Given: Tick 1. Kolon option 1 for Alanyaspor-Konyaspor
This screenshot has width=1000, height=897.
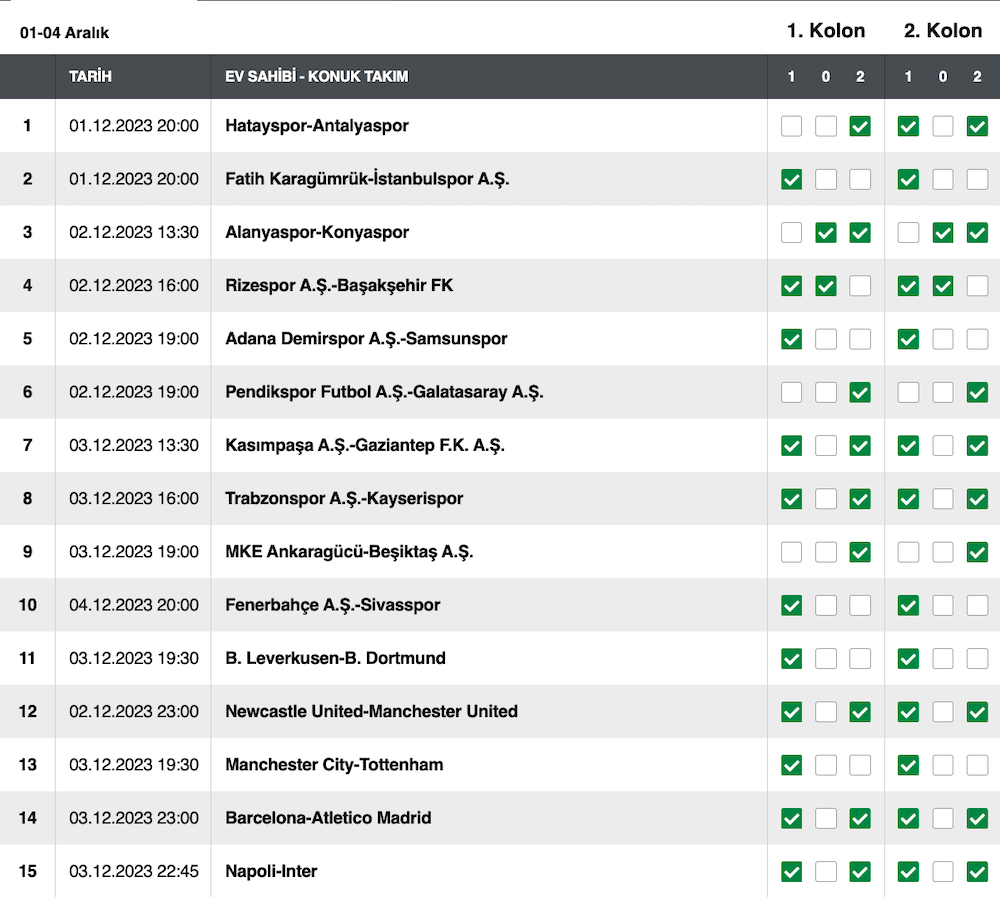Looking at the screenshot, I should [791, 233].
